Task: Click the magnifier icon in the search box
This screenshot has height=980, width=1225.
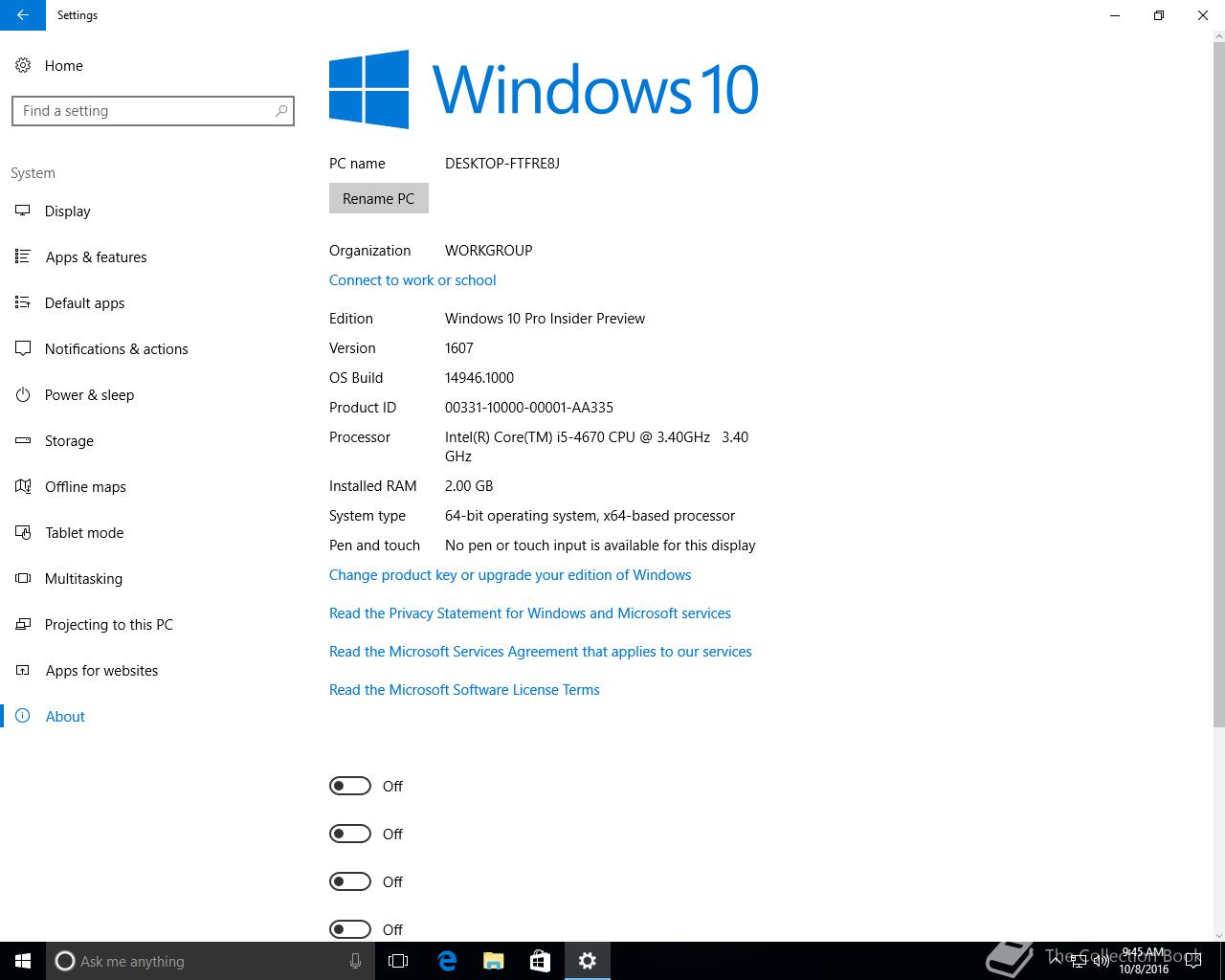Action: (280, 111)
